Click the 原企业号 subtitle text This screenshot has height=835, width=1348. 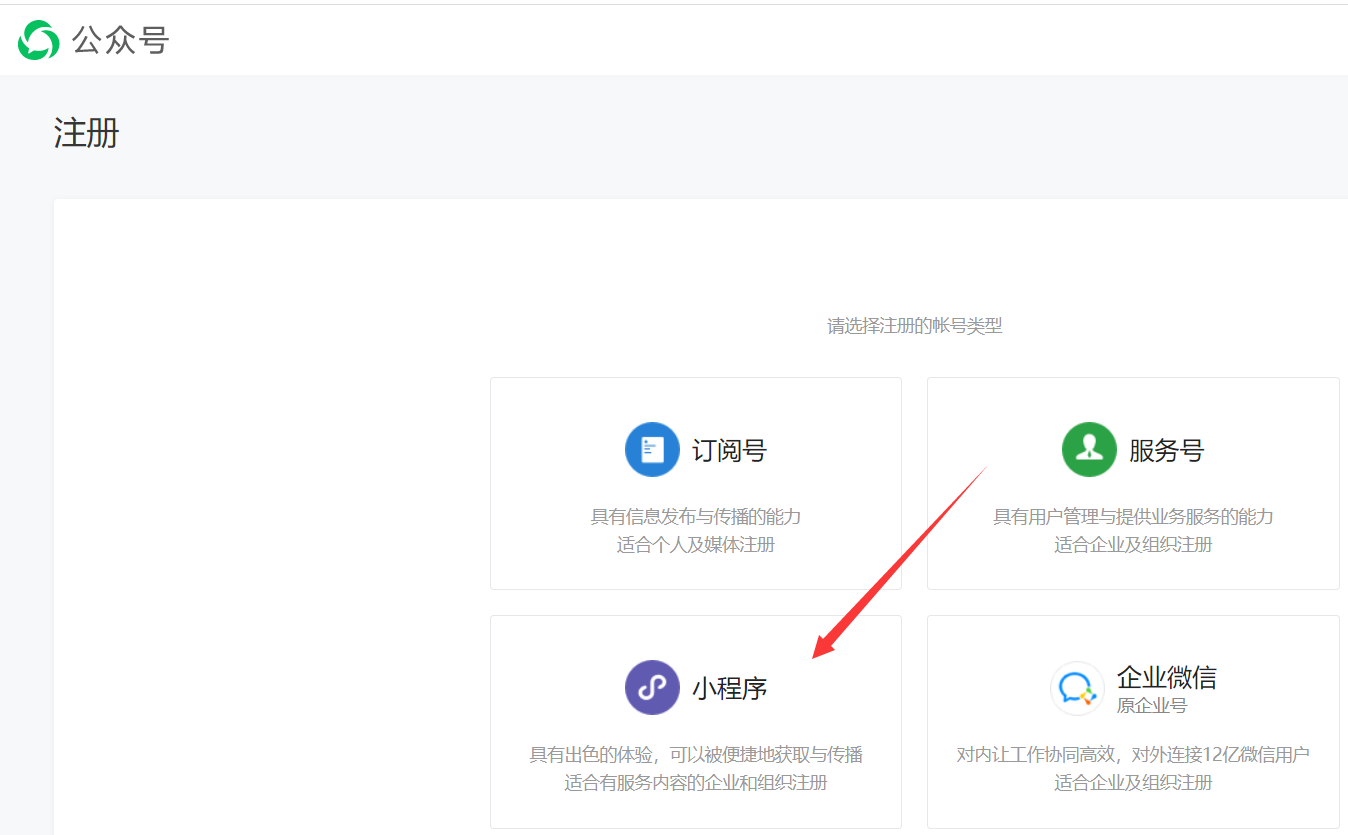[1152, 706]
